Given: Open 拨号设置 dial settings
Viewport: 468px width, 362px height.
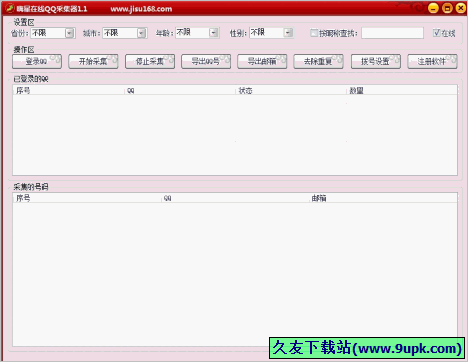Looking at the screenshot, I should [376, 61].
